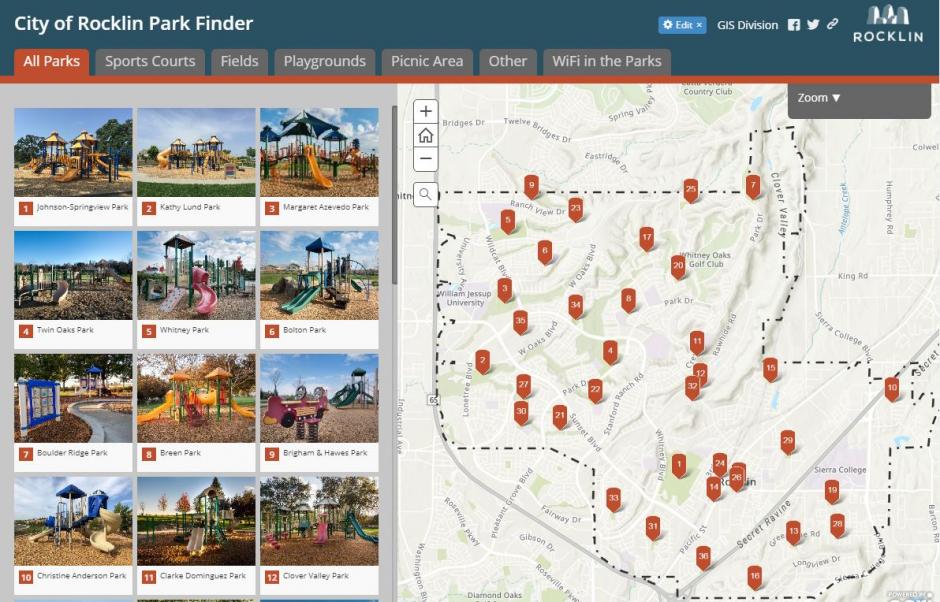Open the map search tool
Viewport: 940px width, 602px height.
click(x=425, y=194)
